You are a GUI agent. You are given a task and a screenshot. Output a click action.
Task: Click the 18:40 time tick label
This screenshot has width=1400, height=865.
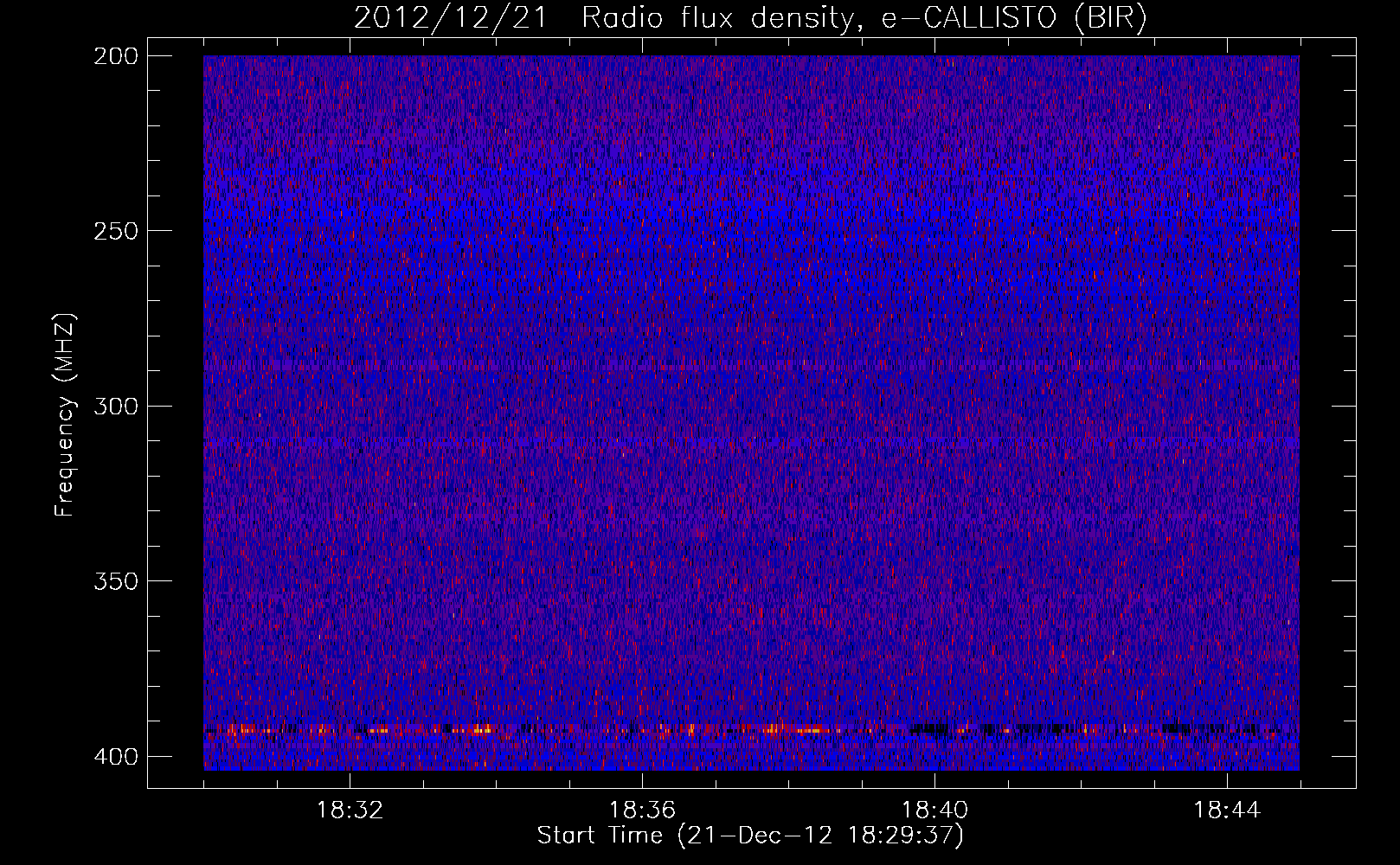tap(934, 811)
